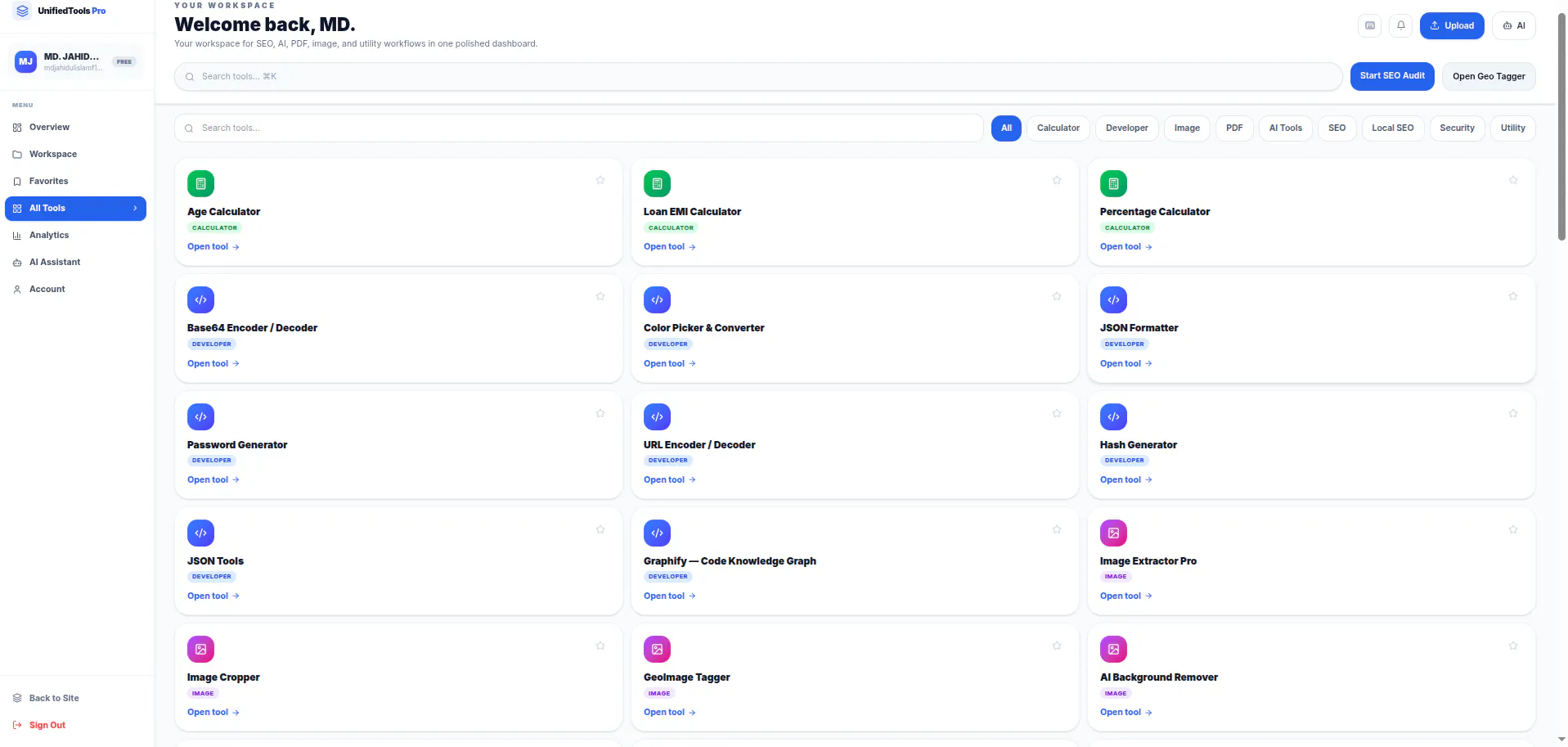Click the FREE plan badge
Viewport: 1568px width, 747px height.
click(x=124, y=61)
